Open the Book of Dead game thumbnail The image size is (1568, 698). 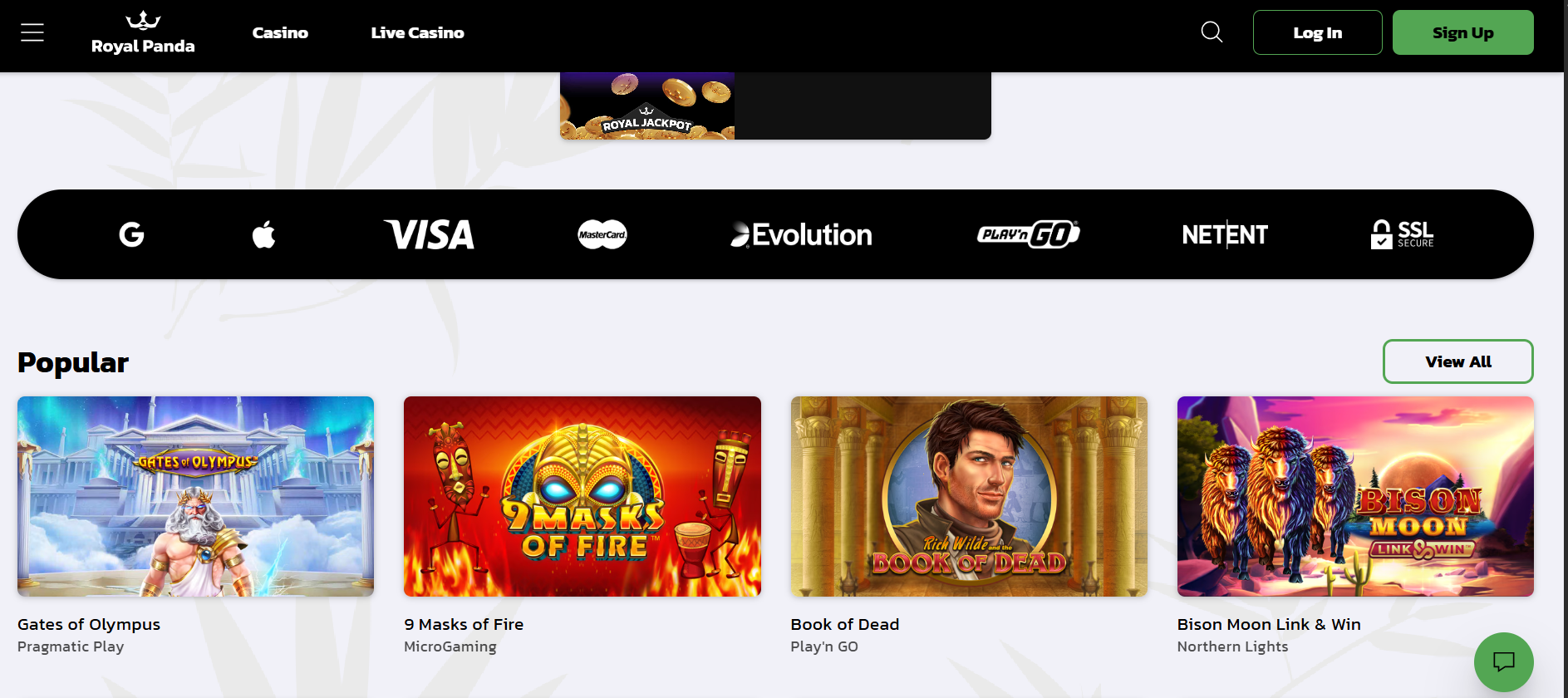pos(969,496)
